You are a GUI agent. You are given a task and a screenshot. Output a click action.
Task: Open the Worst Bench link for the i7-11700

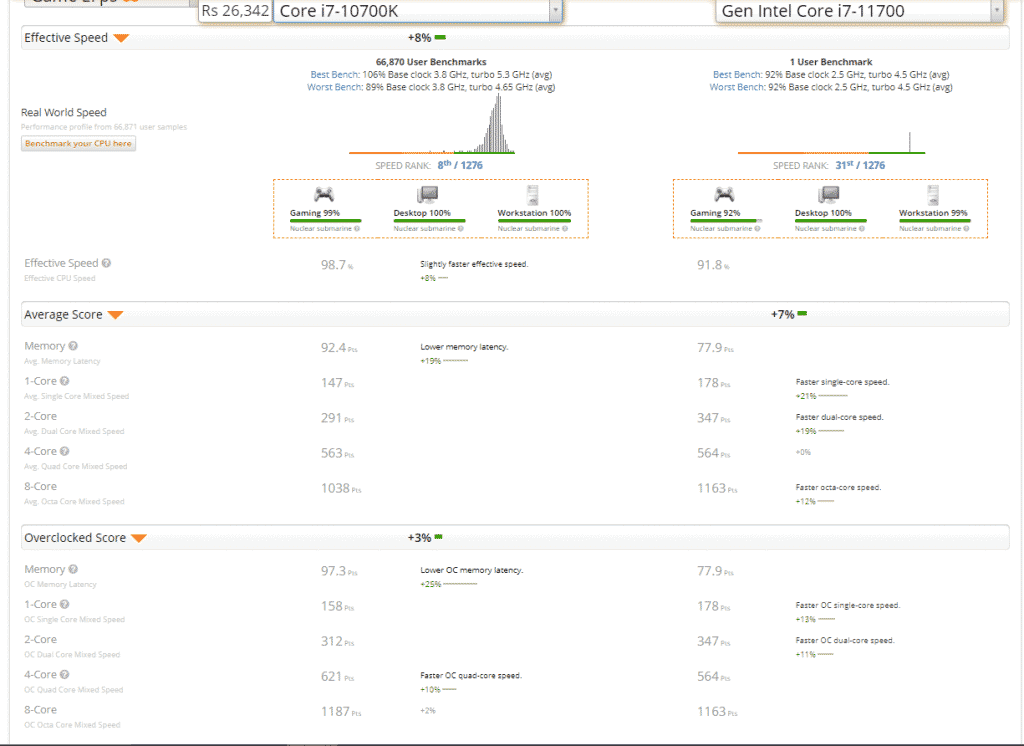pyautogui.click(x=738, y=87)
